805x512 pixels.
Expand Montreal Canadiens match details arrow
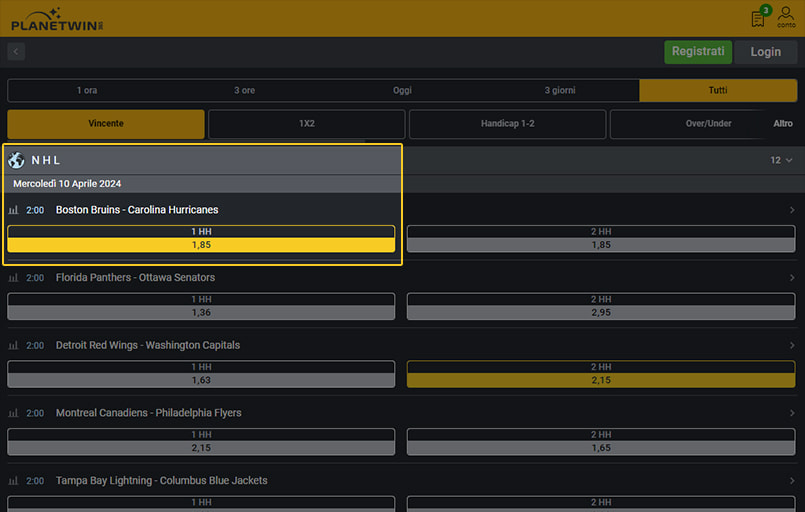(792, 413)
